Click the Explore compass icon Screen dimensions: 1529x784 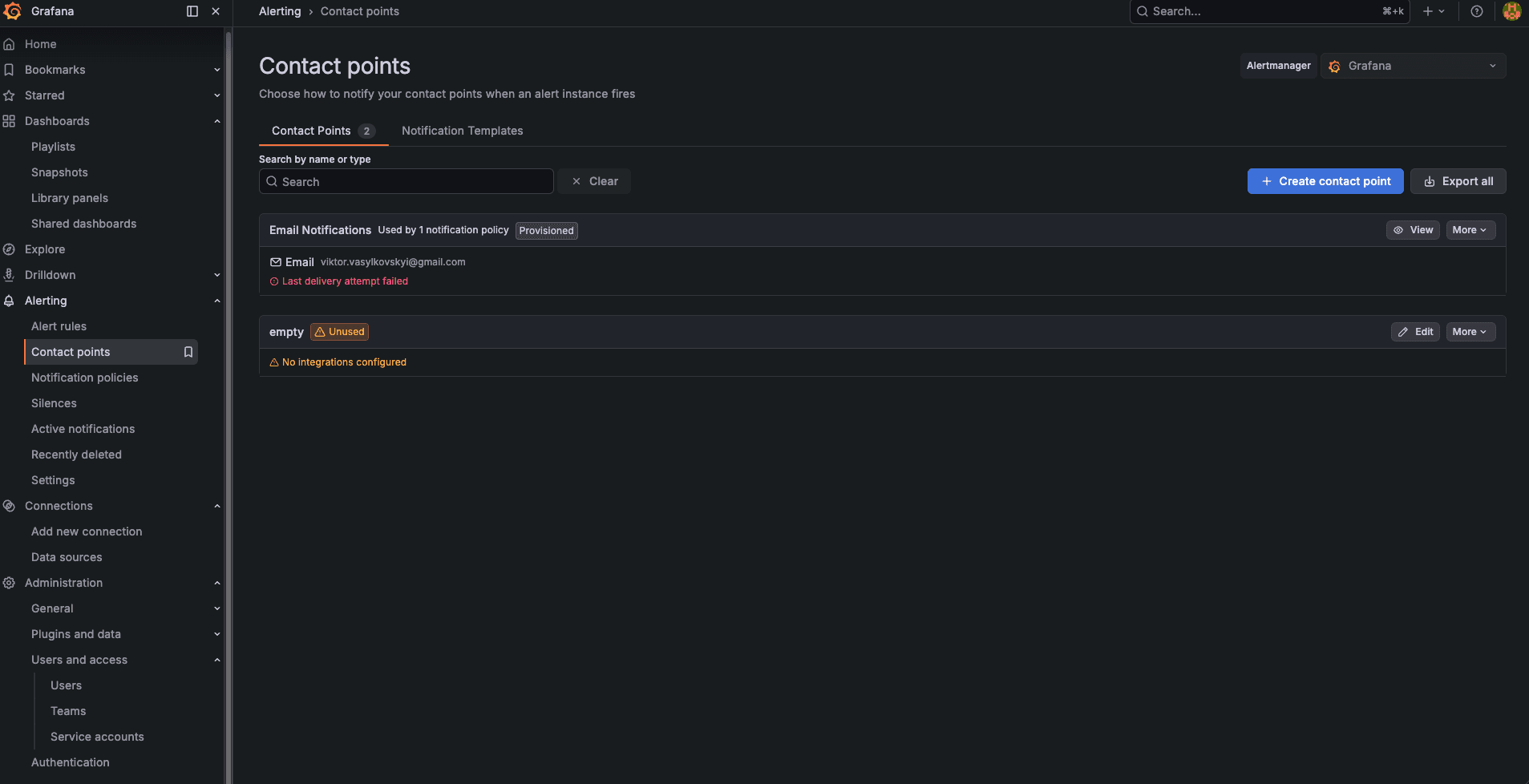tap(9, 249)
